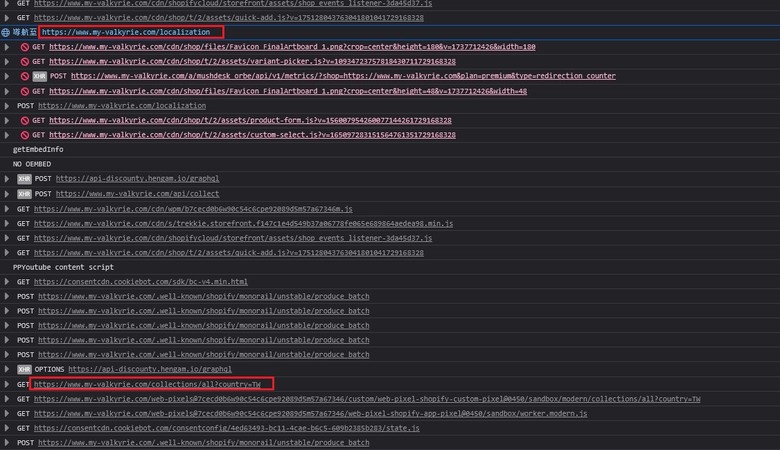Open the collections/all?country=TW link
The height and width of the screenshot is (450, 780).
[147, 384]
